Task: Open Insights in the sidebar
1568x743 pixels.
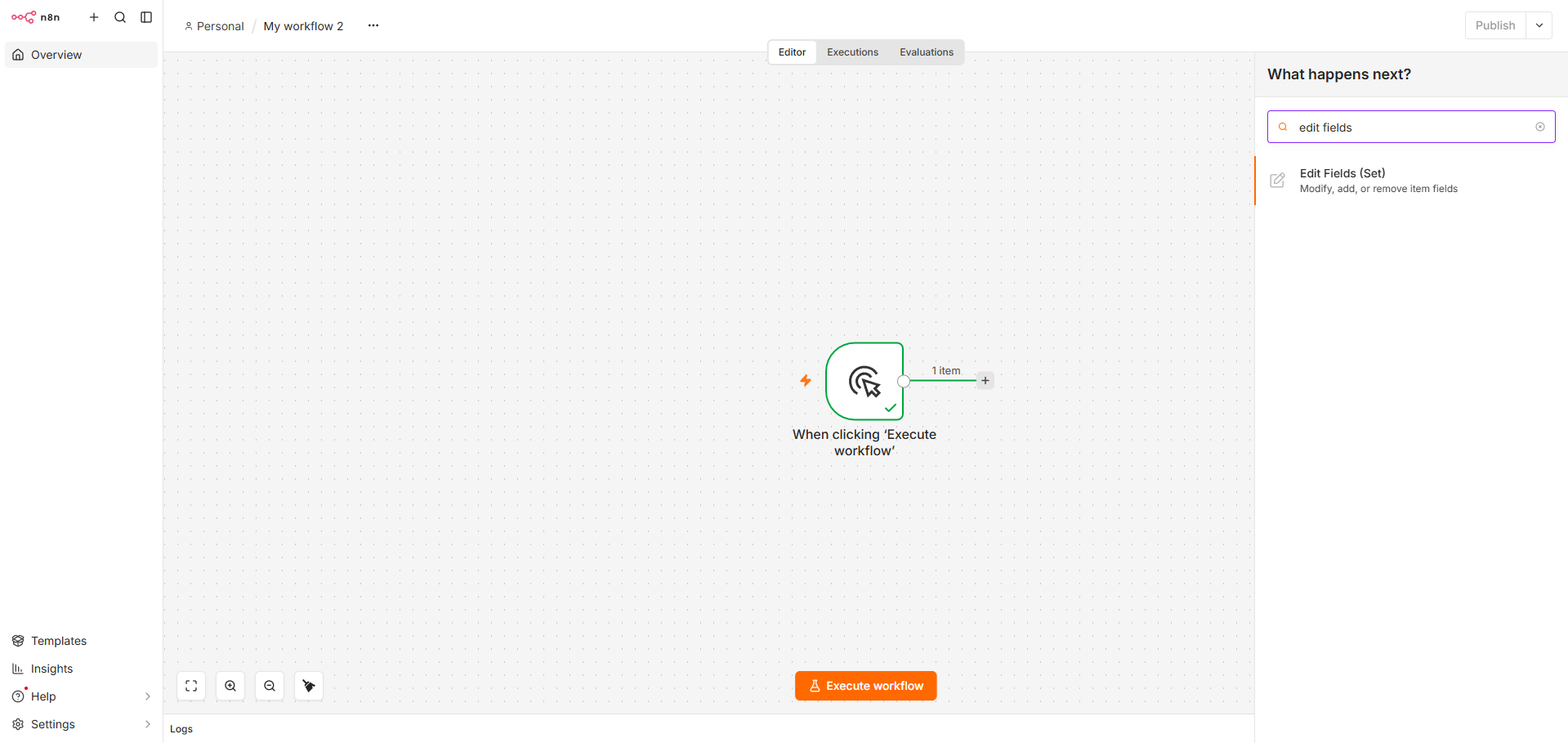Action: [x=81, y=669]
